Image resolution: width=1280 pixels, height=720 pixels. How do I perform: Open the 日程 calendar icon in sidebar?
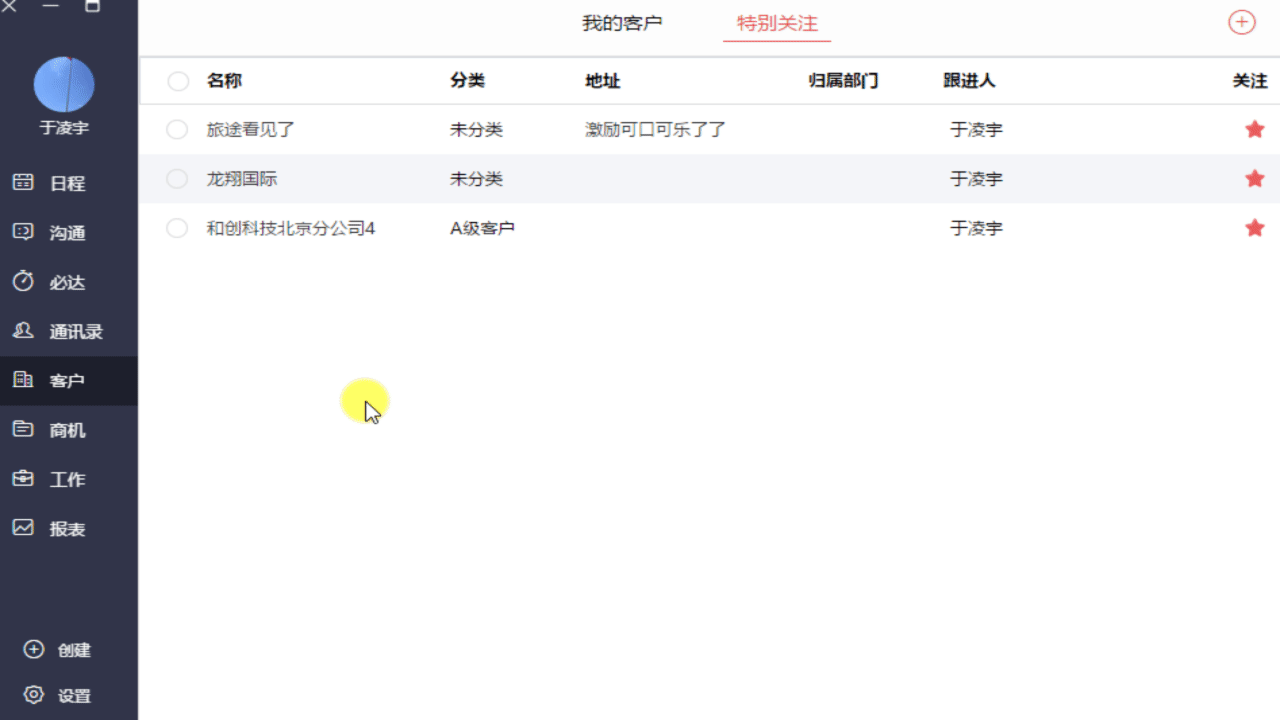(23, 183)
